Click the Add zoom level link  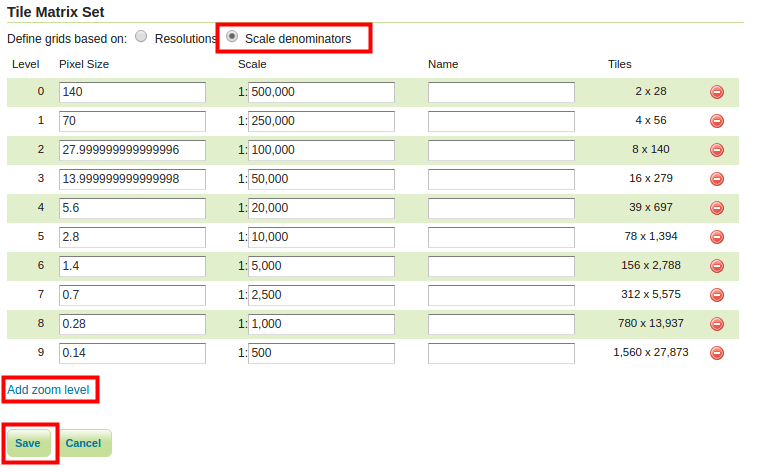coord(48,390)
